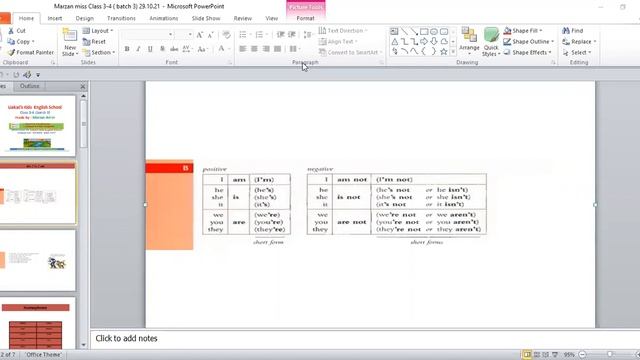
Task: Justify paragraph text
Action: [x=278, y=49]
